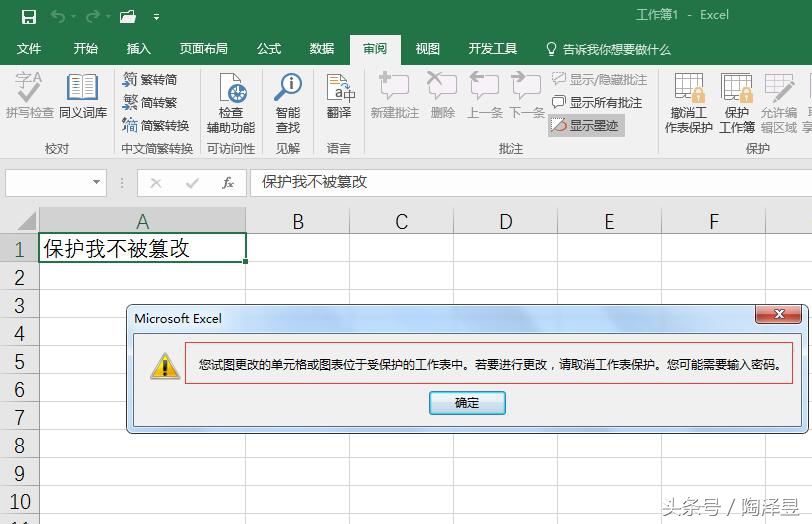Select column C header
Image resolution: width=812 pixels, height=524 pixels.
(x=401, y=221)
